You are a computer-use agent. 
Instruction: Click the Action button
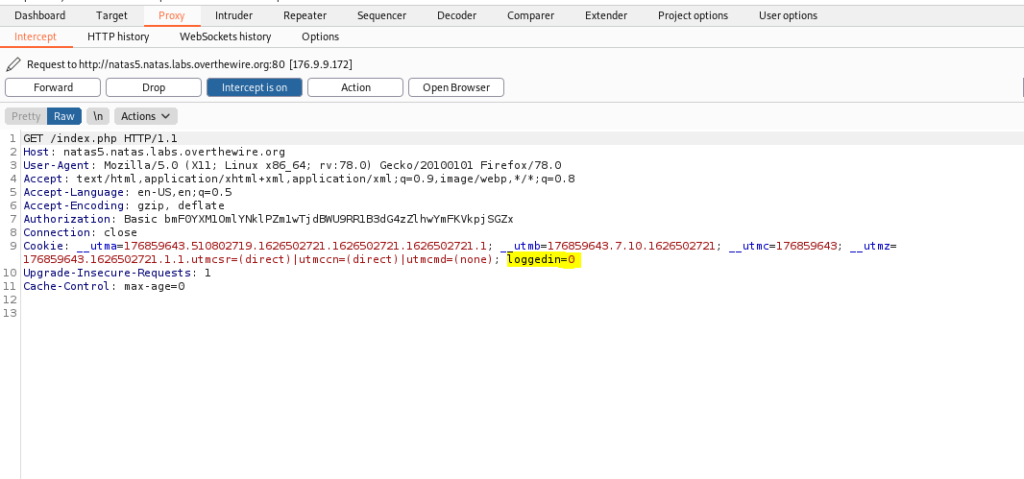355,87
